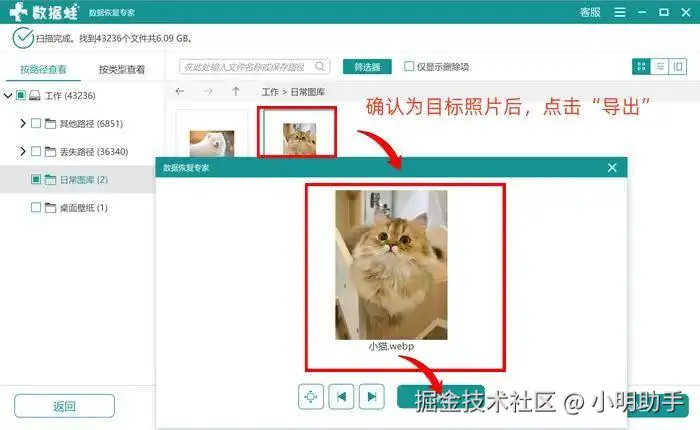The height and width of the screenshot is (430, 700).
Task: Switch to 按类型查看 tab
Action: click(122, 69)
